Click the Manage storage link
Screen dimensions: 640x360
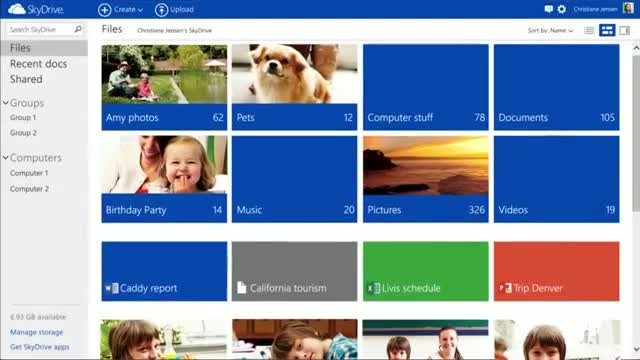[37, 332]
